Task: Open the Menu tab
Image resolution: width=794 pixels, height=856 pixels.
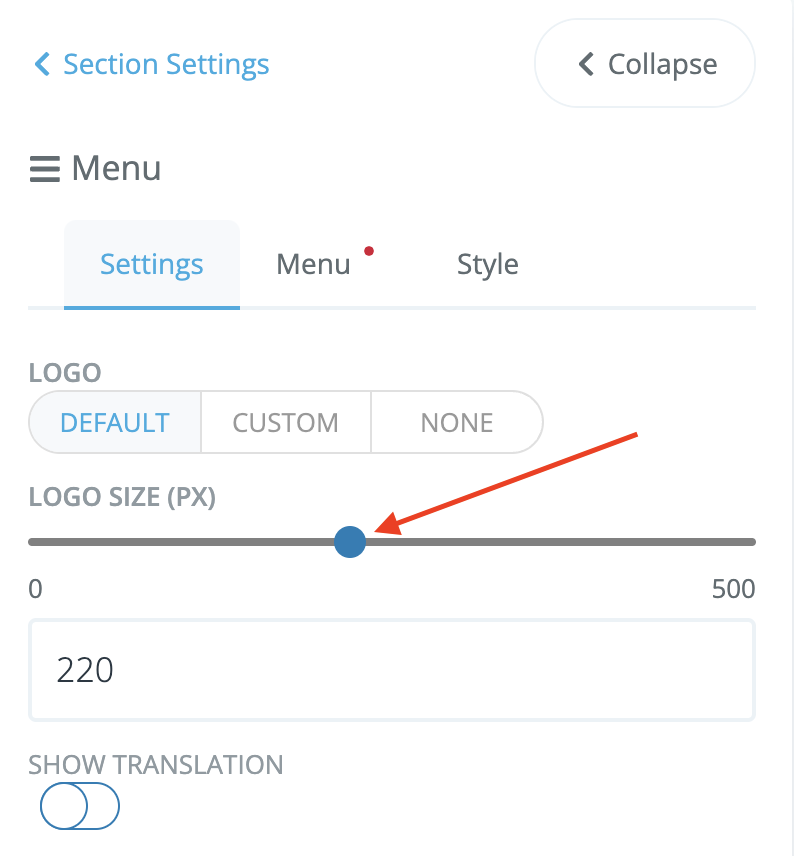Action: [313, 265]
